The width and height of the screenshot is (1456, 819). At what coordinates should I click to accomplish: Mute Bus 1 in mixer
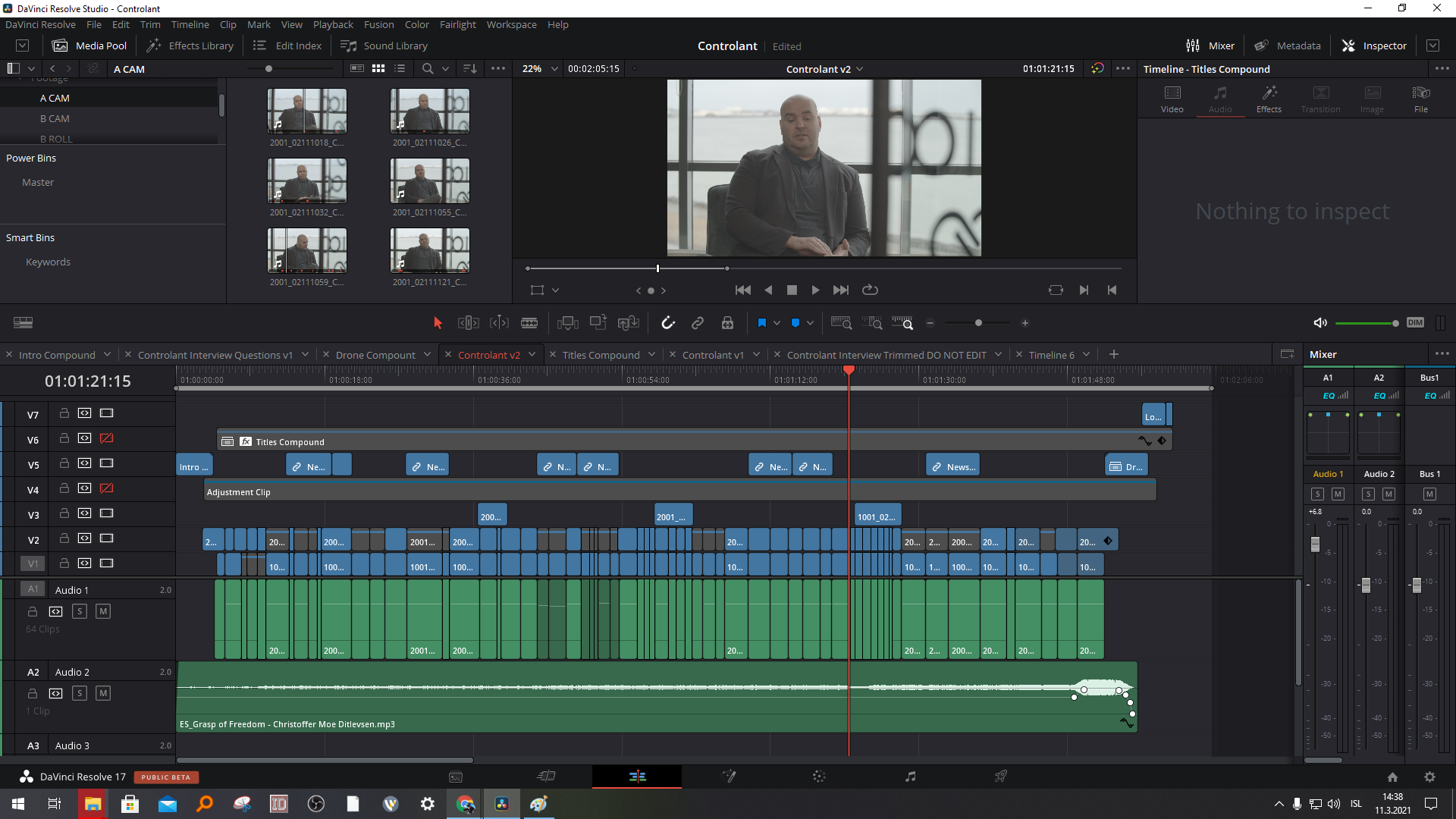[x=1429, y=494]
